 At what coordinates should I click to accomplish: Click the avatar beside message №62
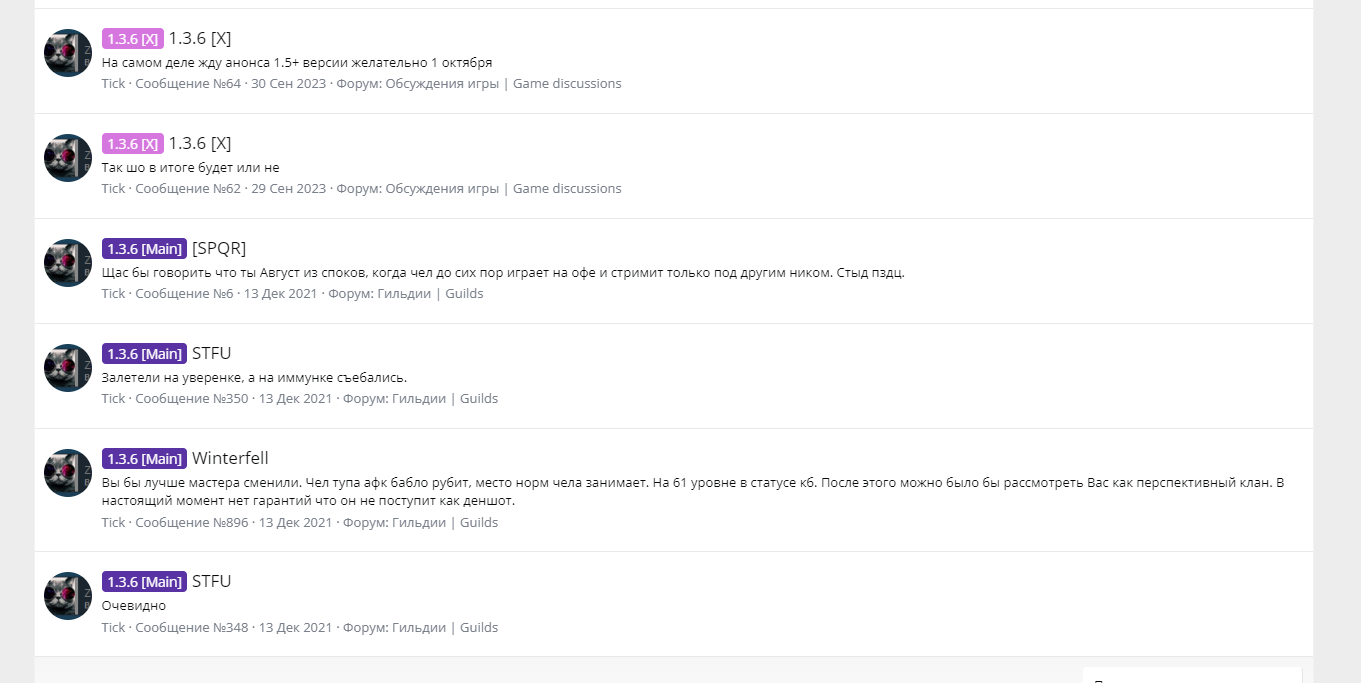68,158
